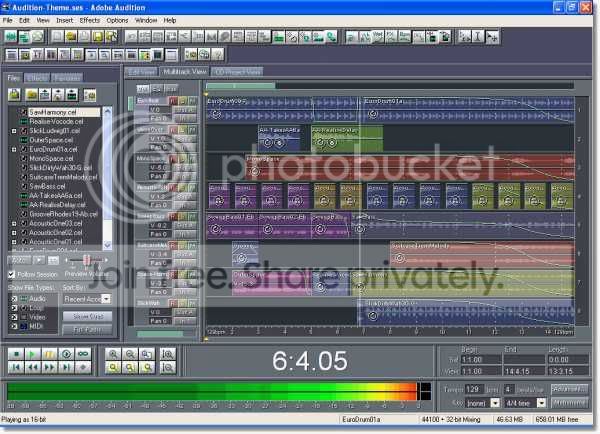
Task: Click Time Selection I-beam tool icon
Action: click(x=478, y=37)
